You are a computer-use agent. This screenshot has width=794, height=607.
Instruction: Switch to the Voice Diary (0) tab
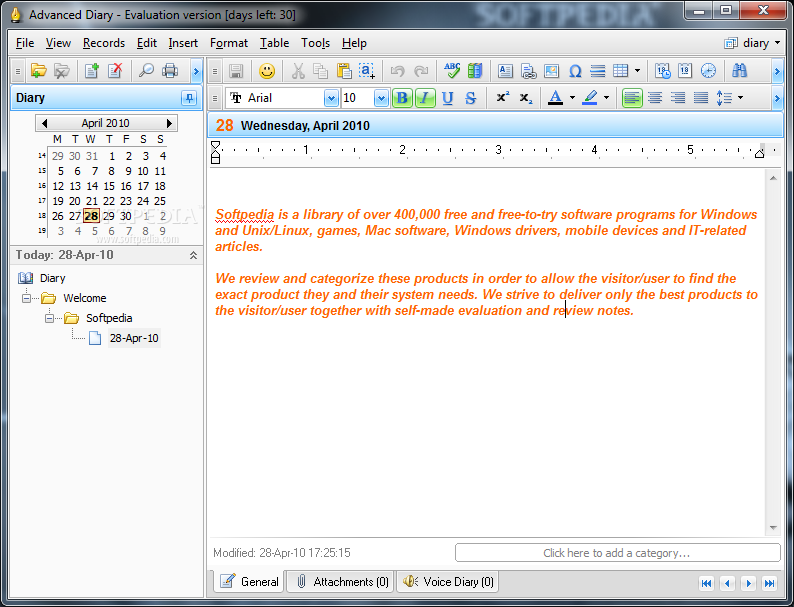(x=448, y=582)
